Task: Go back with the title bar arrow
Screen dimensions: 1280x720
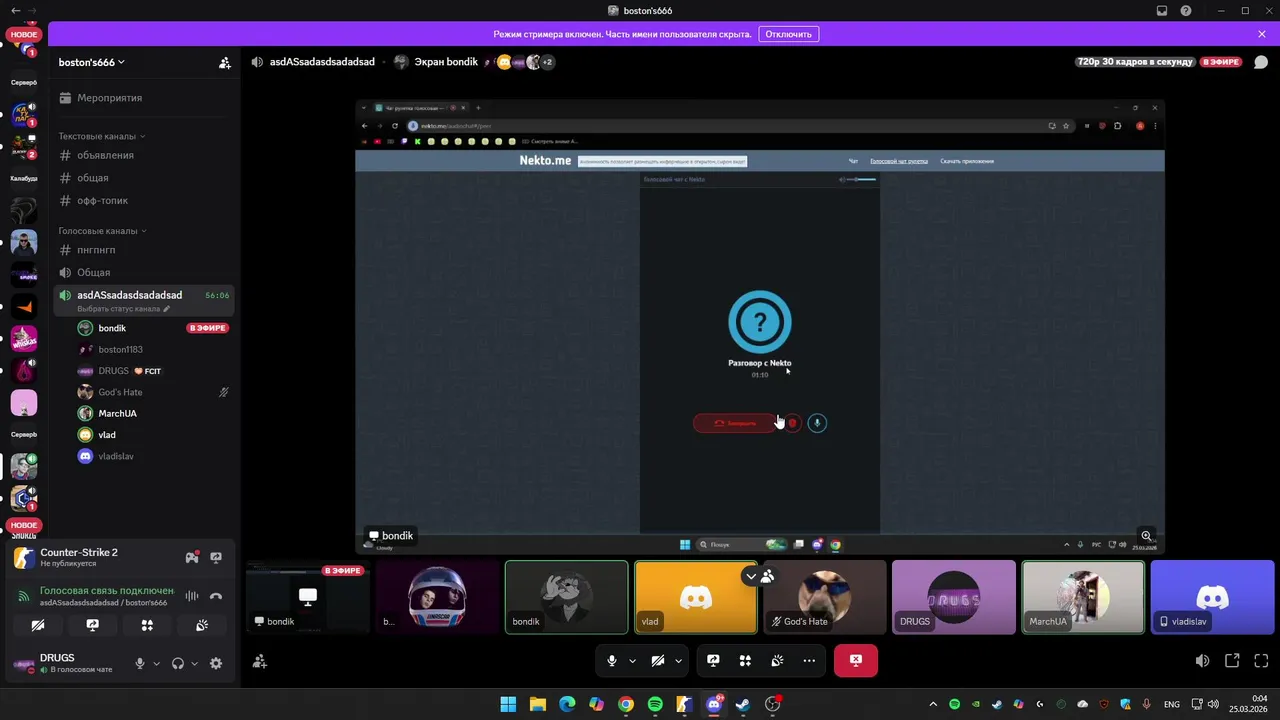Action: 14,11
